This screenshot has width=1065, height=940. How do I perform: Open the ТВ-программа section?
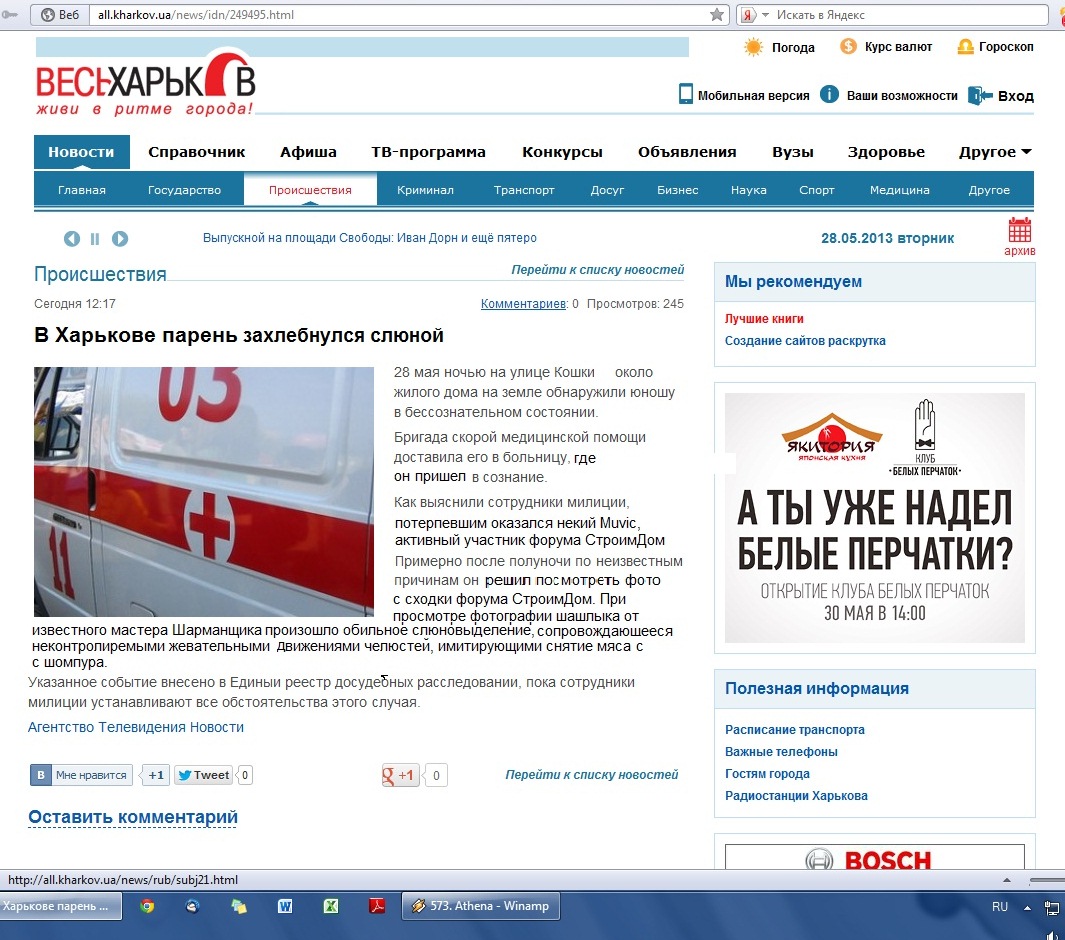coord(429,152)
